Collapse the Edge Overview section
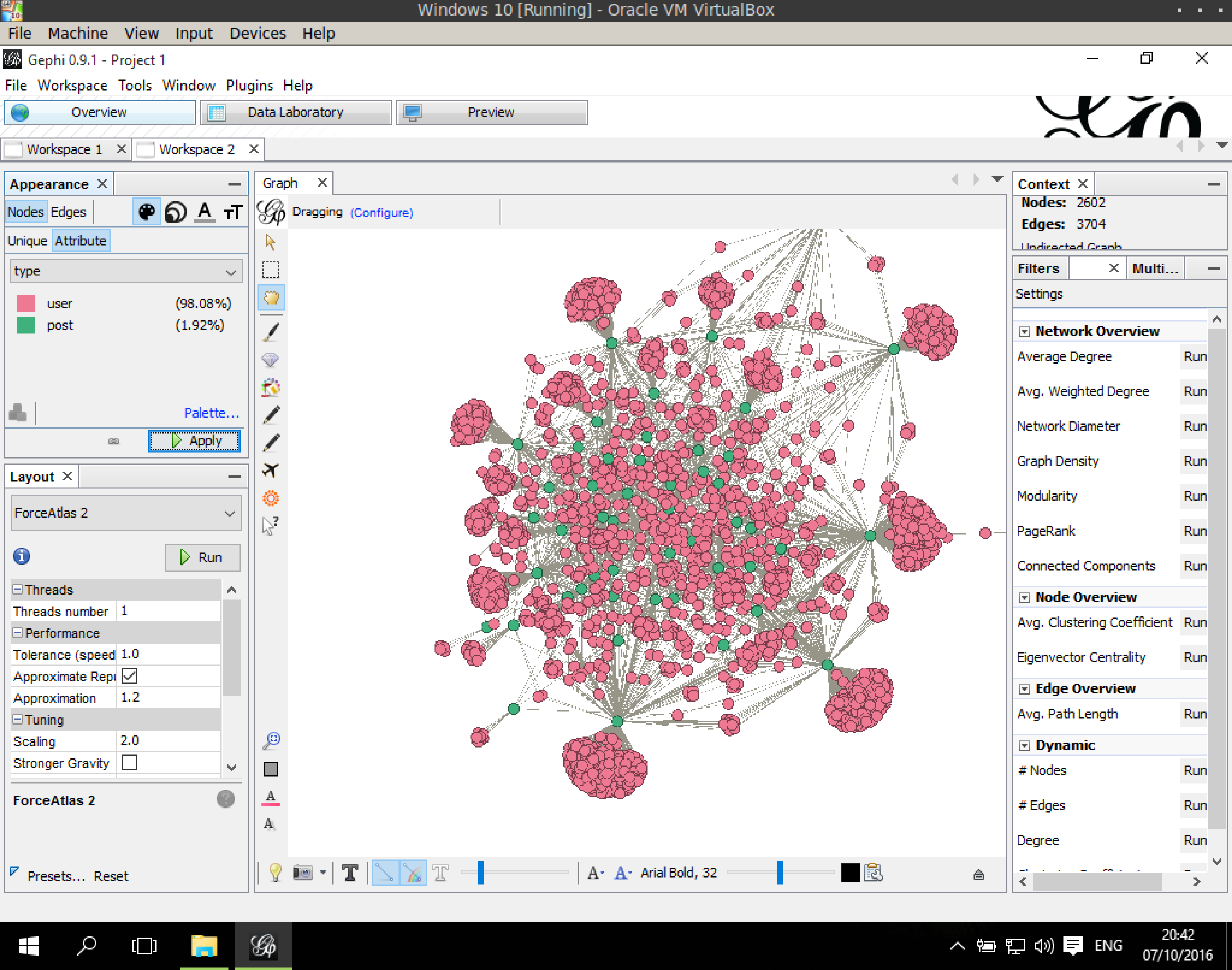This screenshot has width=1232, height=970. tap(1024, 689)
